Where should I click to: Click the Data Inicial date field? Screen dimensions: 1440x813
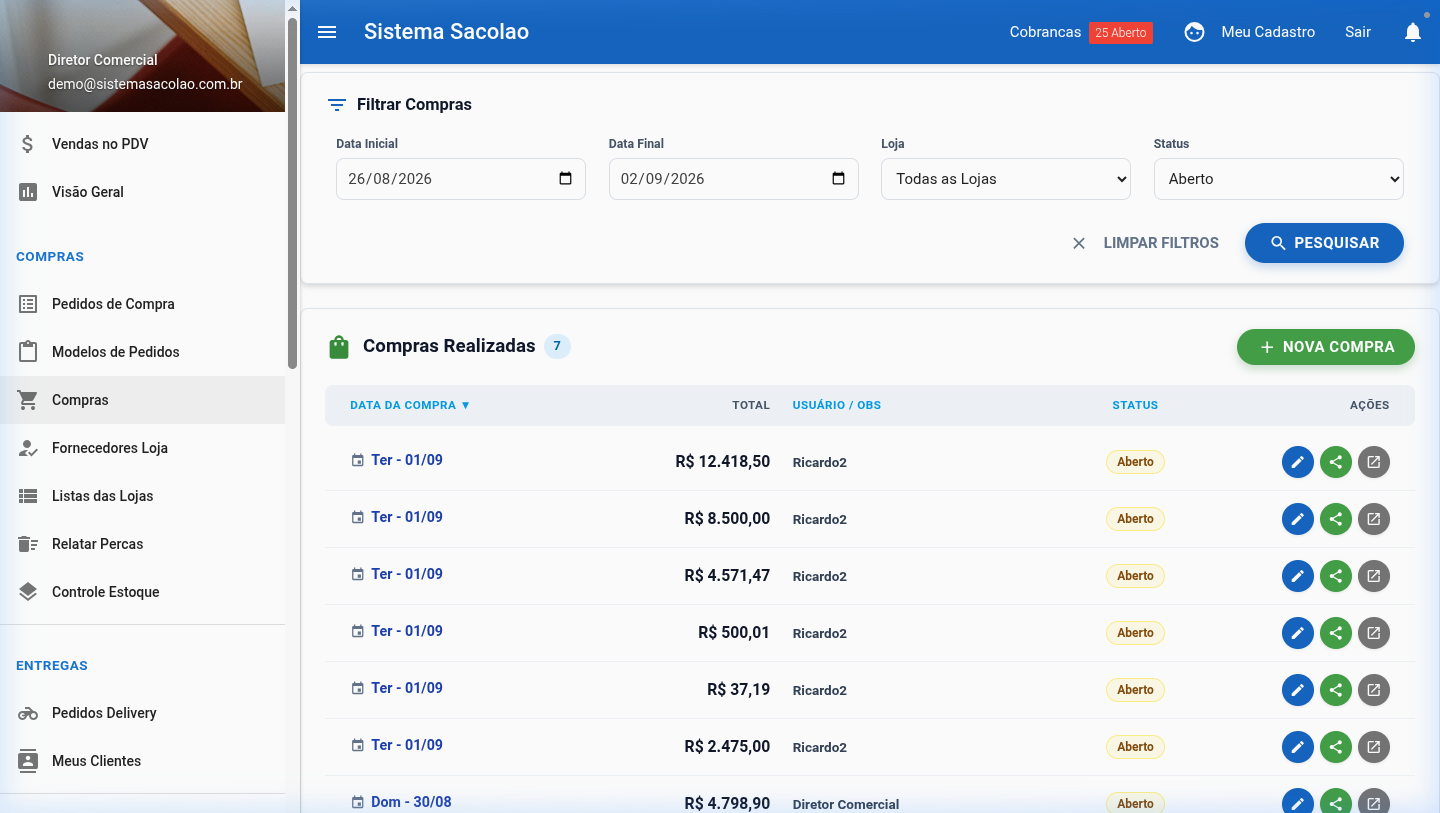pyautogui.click(x=461, y=179)
